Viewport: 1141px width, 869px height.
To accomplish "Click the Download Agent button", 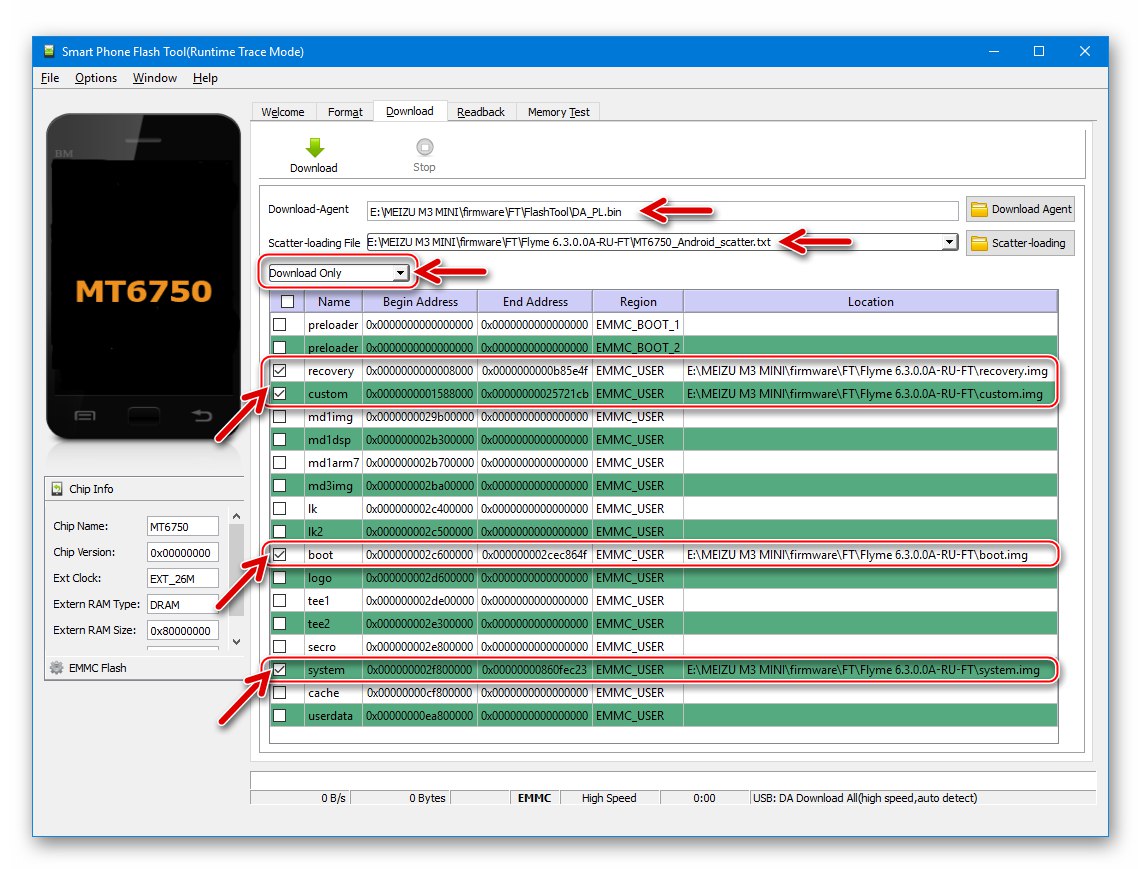I will pyautogui.click(x=1020, y=208).
